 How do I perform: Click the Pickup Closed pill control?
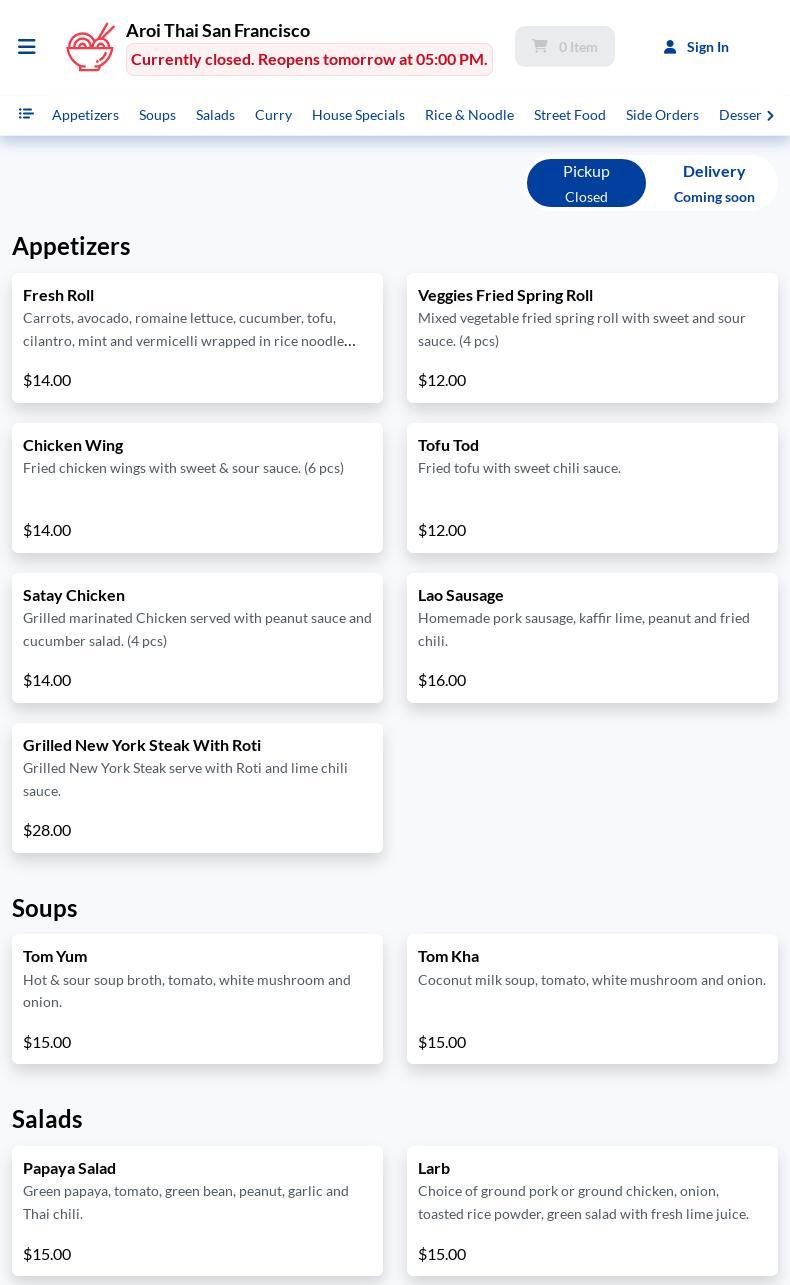pos(586,183)
